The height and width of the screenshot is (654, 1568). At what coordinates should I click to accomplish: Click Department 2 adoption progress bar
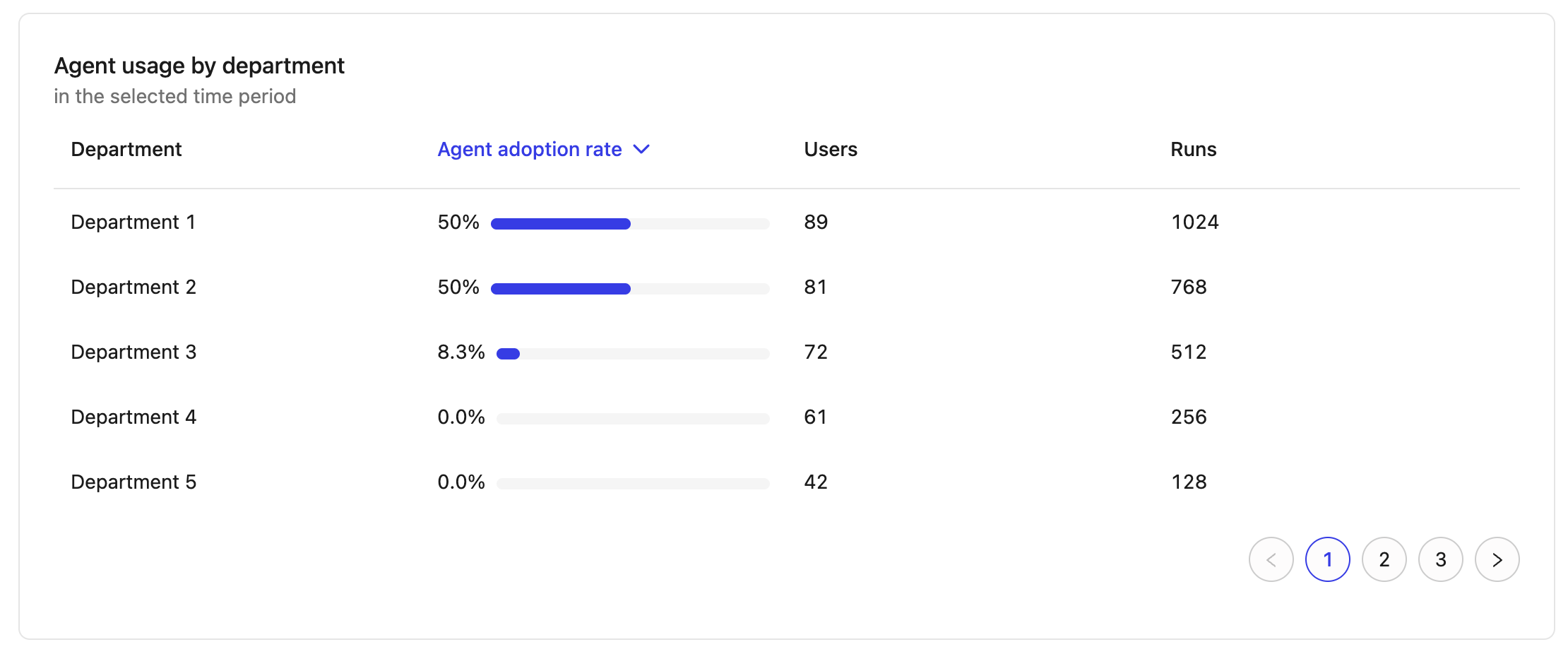(629, 289)
